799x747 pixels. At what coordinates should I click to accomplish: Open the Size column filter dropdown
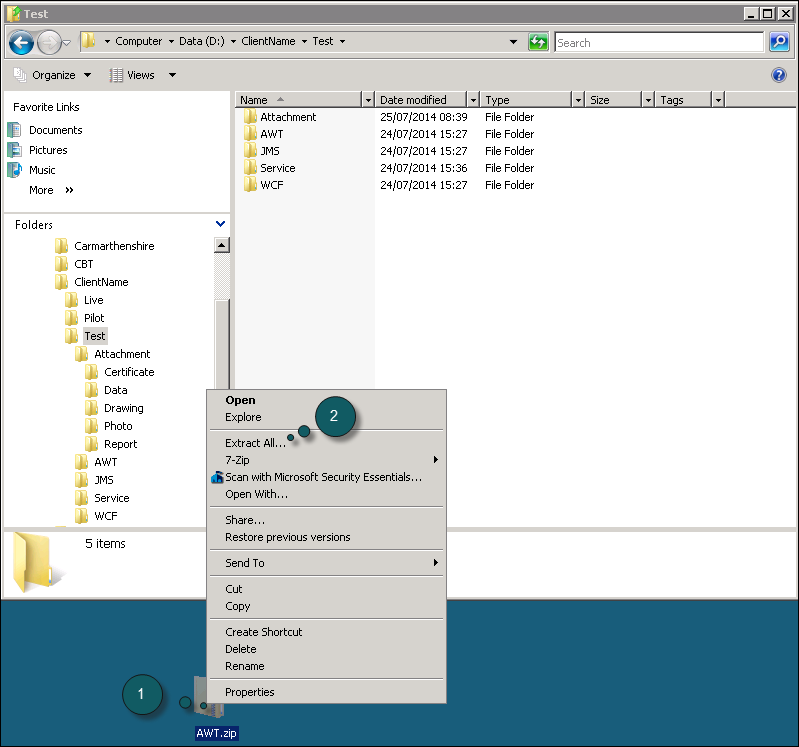point(648,100)
